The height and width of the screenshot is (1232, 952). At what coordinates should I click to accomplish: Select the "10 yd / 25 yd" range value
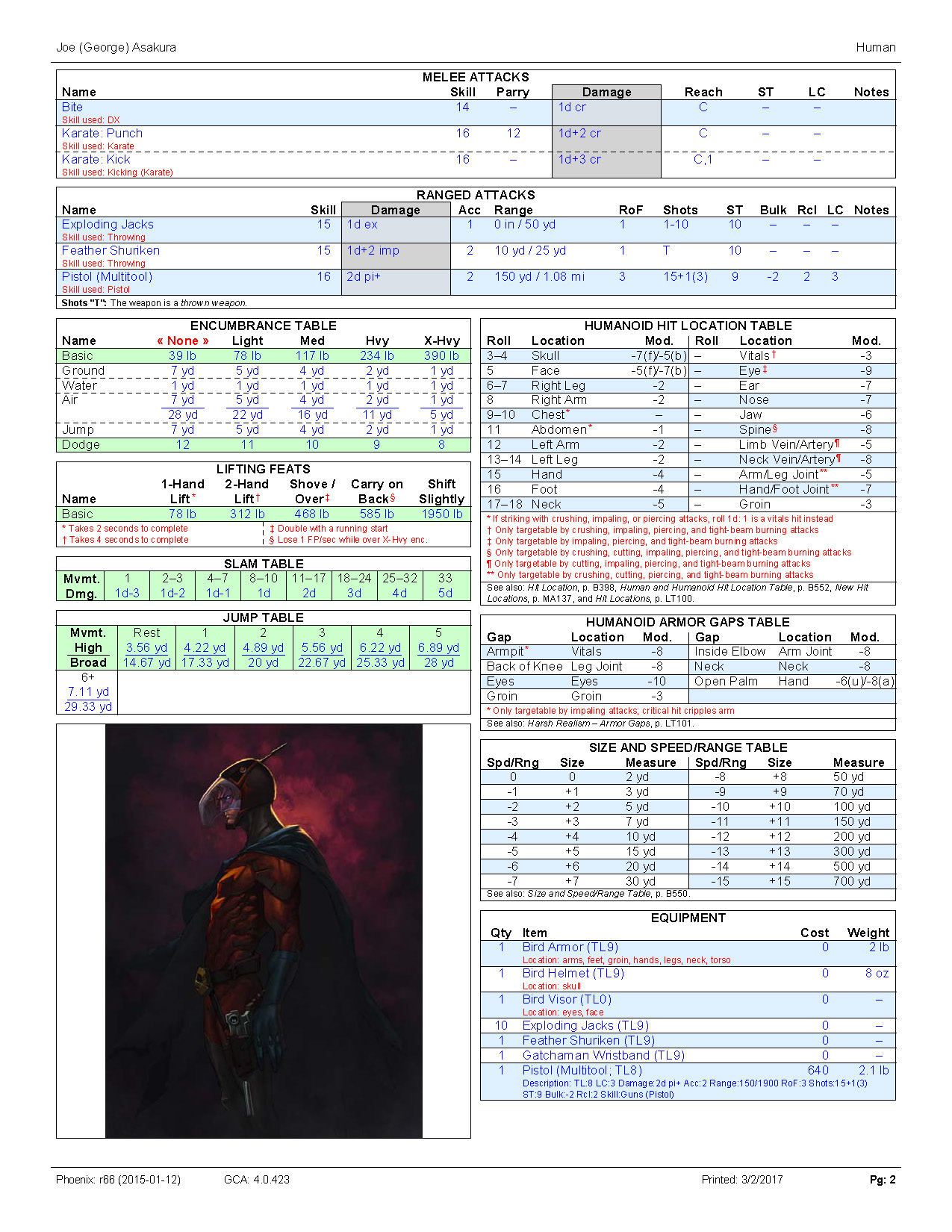pos(530,251)
